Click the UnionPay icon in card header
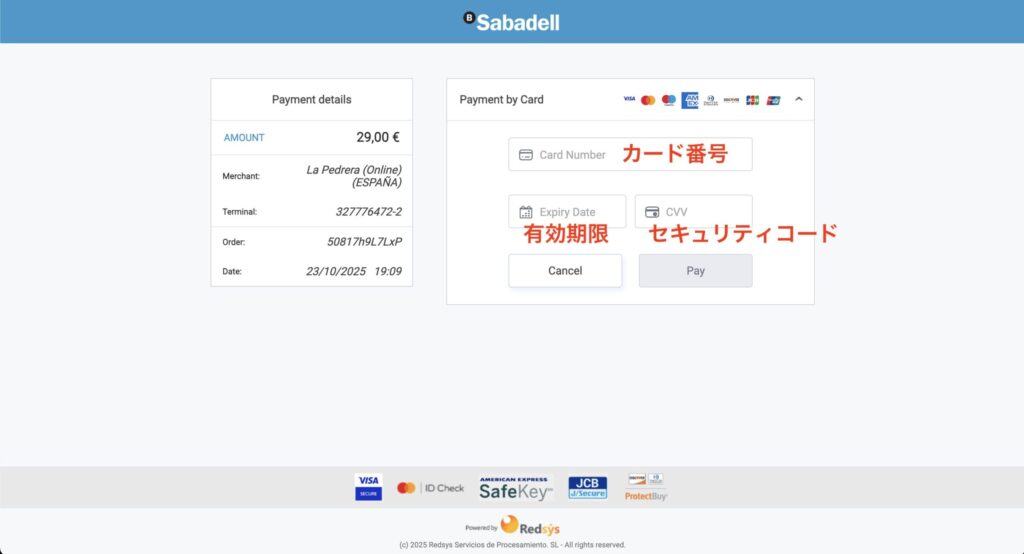This screenshot has width=1024, height=554. (x=774, y=100)
